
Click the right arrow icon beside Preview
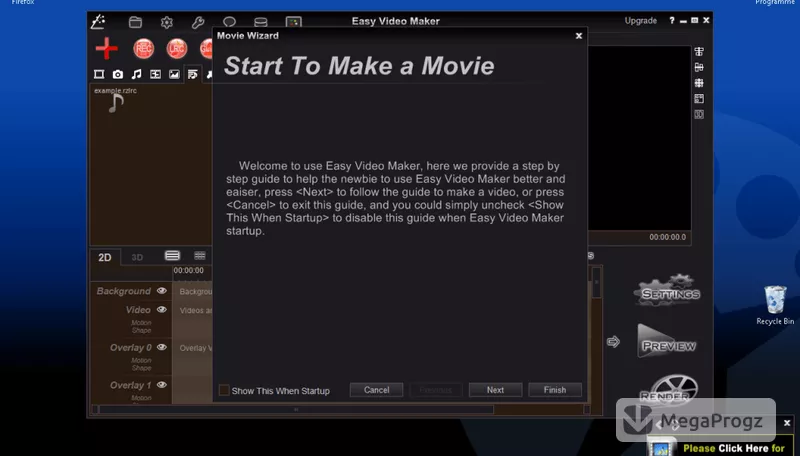click(x=613, y=342)
